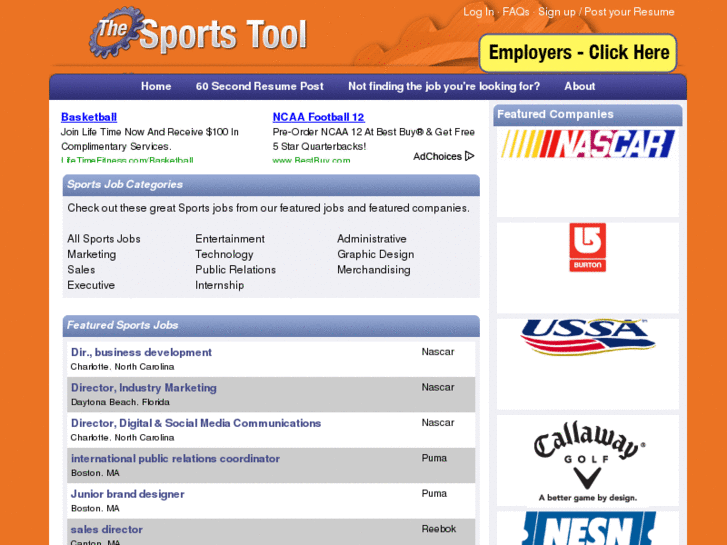Click the Featured Sports Jobs header
Viewport: 727px width, 545px height.
click(271, 326)
